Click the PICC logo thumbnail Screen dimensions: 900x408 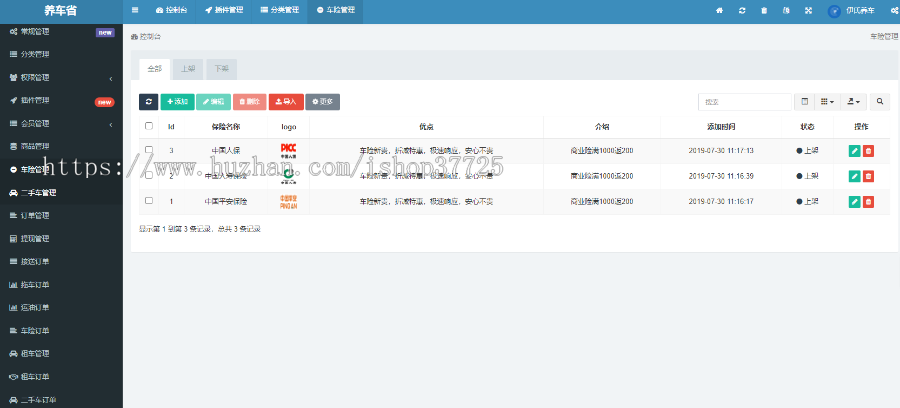tap(288, 151)
